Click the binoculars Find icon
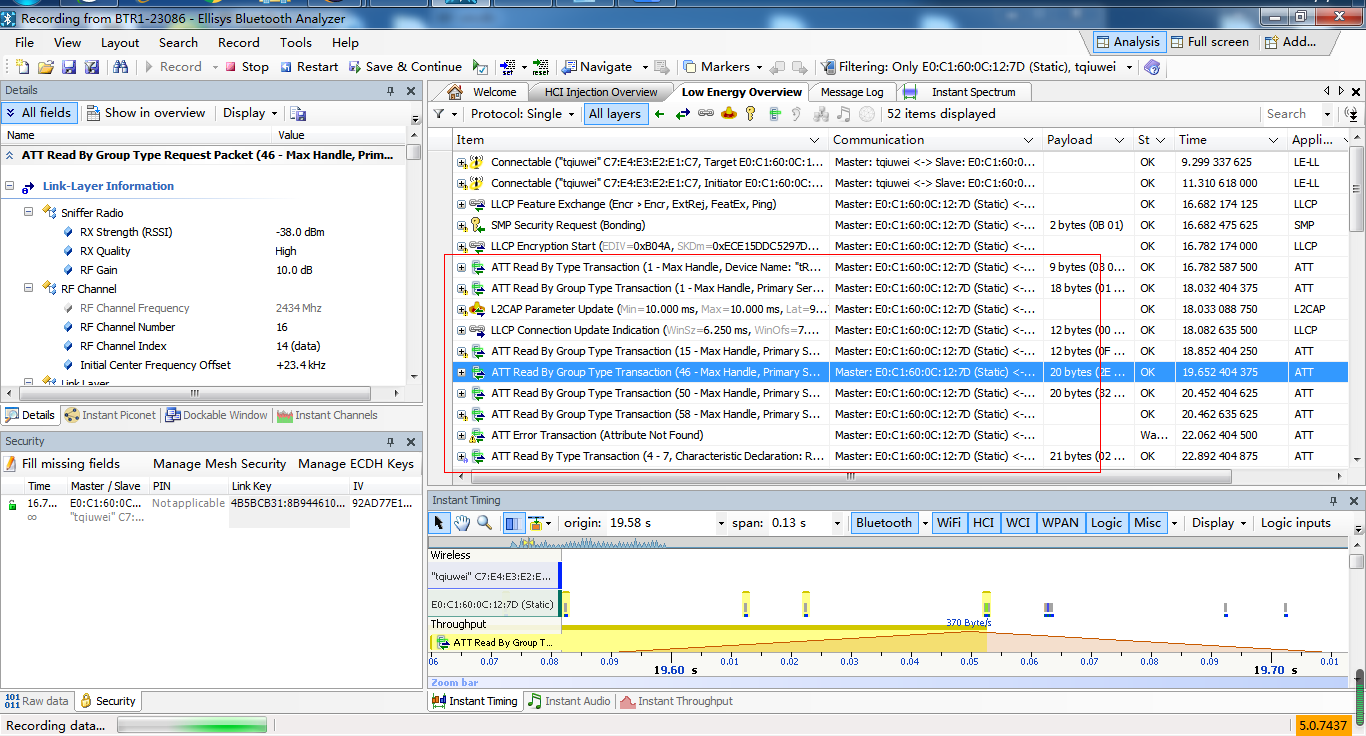 coord(121,67)
